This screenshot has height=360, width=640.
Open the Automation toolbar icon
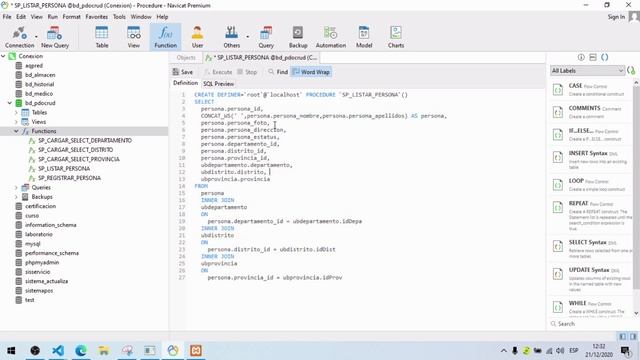(331, 37)
